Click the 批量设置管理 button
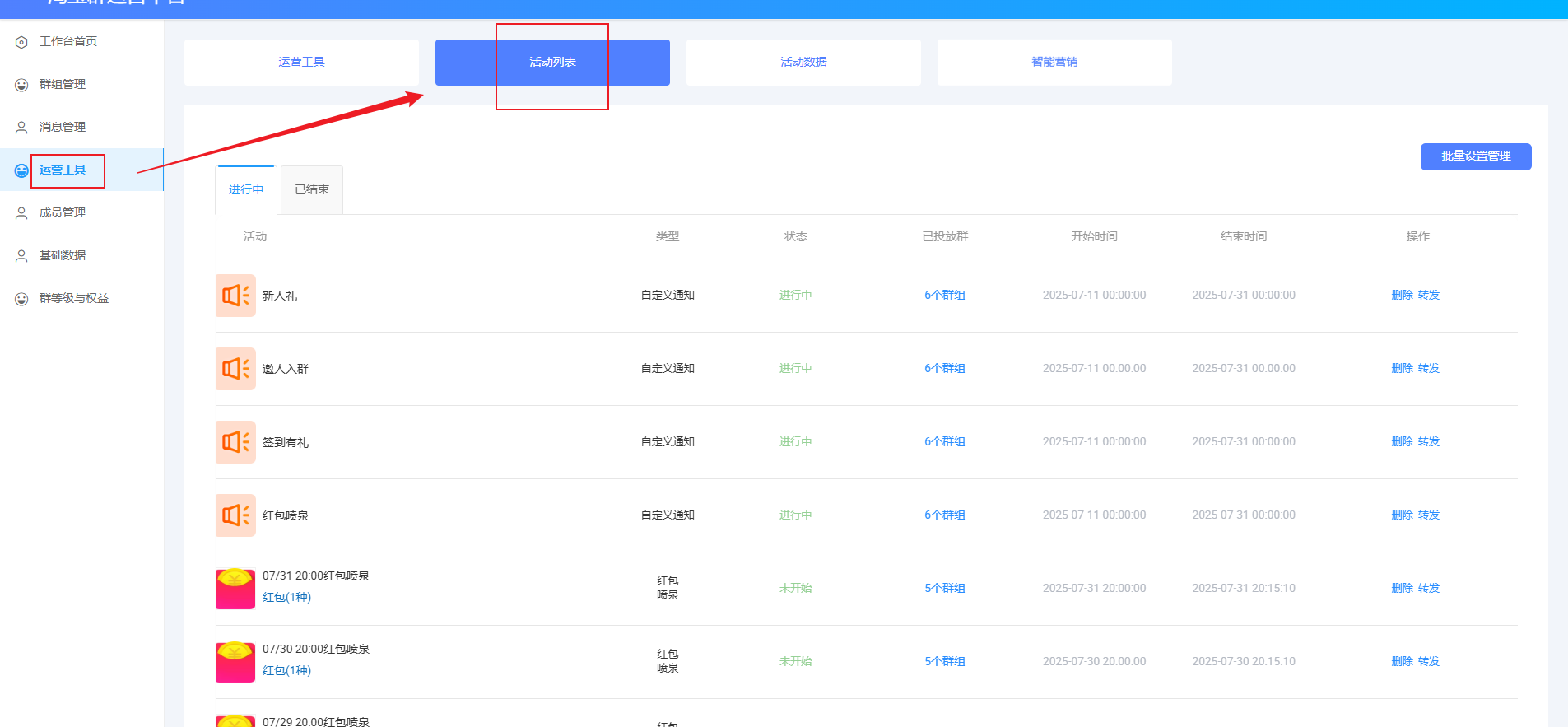This screenshot has width=1568, height=727. [1476, 156]
